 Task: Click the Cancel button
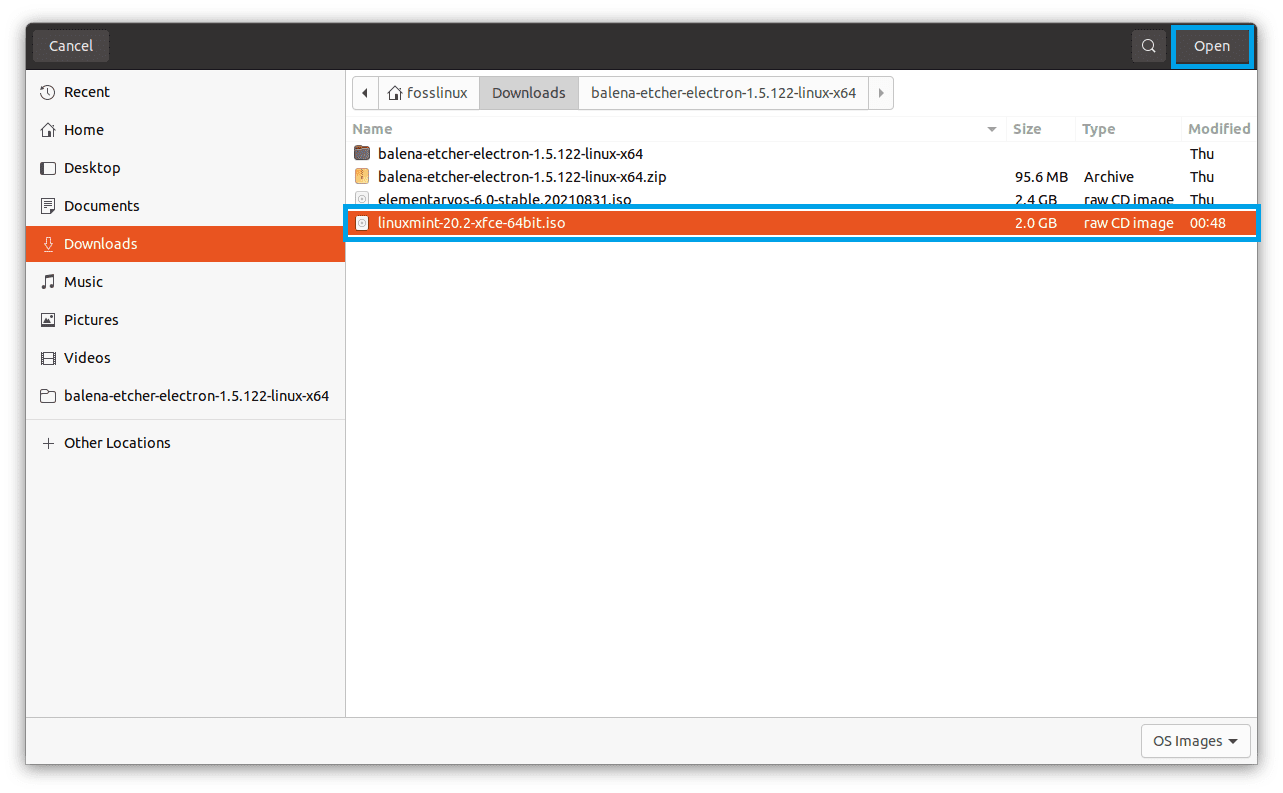[x=71, y=46]
